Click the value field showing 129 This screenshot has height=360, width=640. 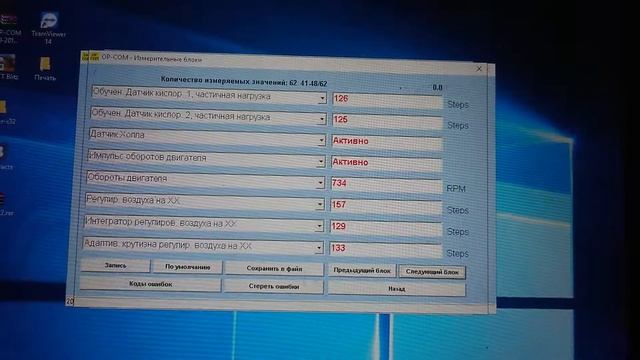[x=386, y=228]
